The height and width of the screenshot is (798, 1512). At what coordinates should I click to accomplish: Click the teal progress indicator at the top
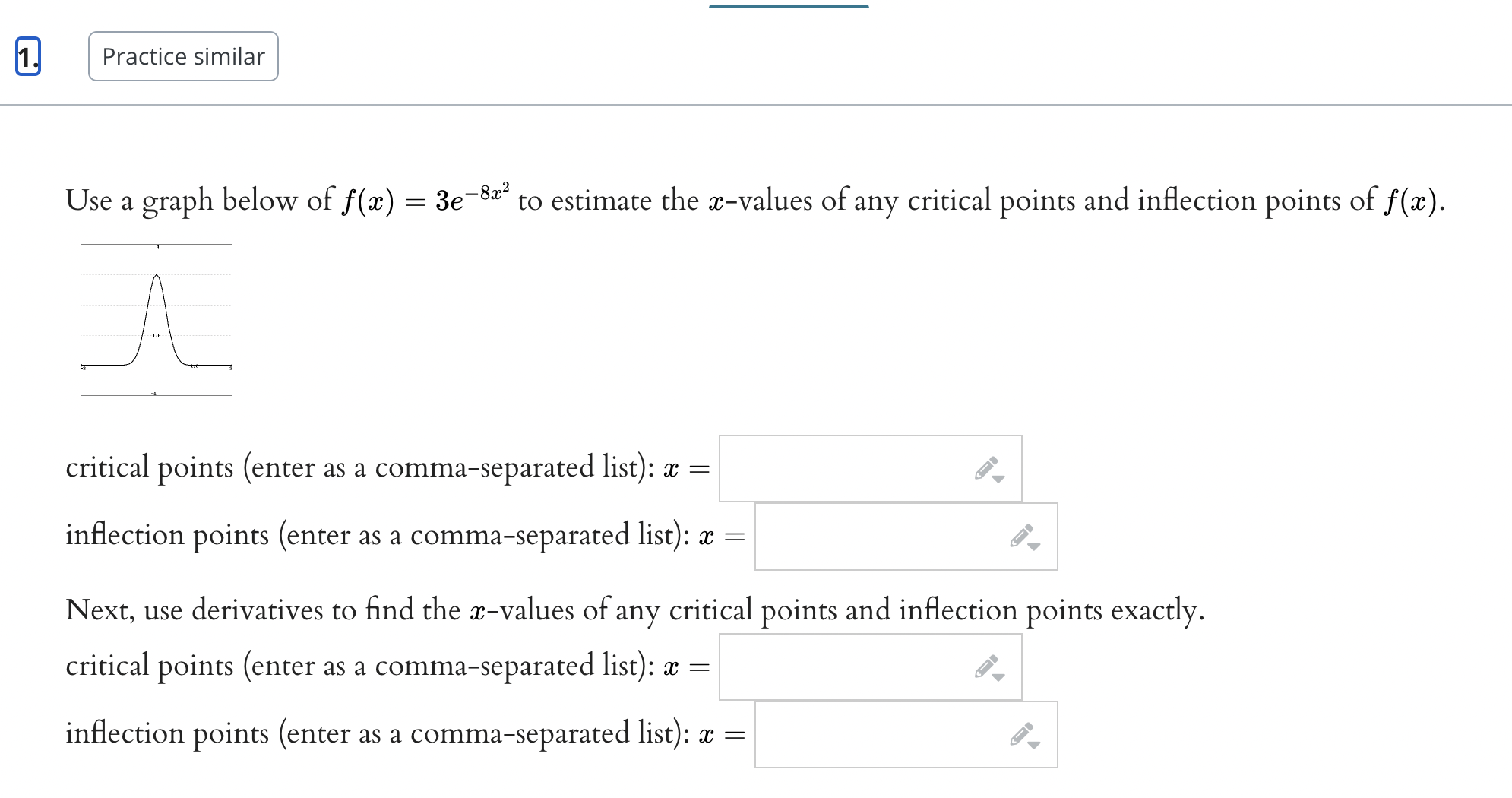(788, 6)
